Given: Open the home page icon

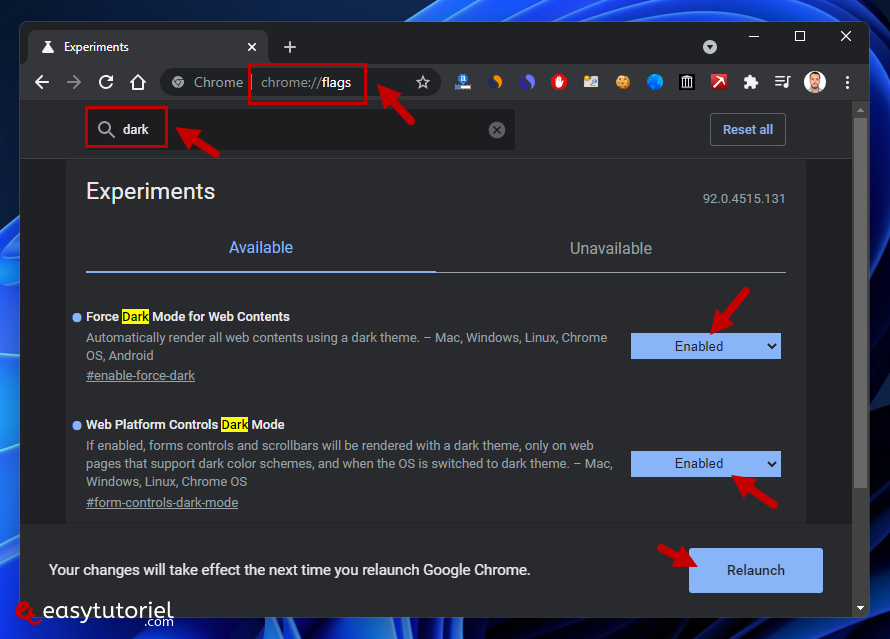Looking at the screenshot, I should pyautogui.click(x=138, y=82).
